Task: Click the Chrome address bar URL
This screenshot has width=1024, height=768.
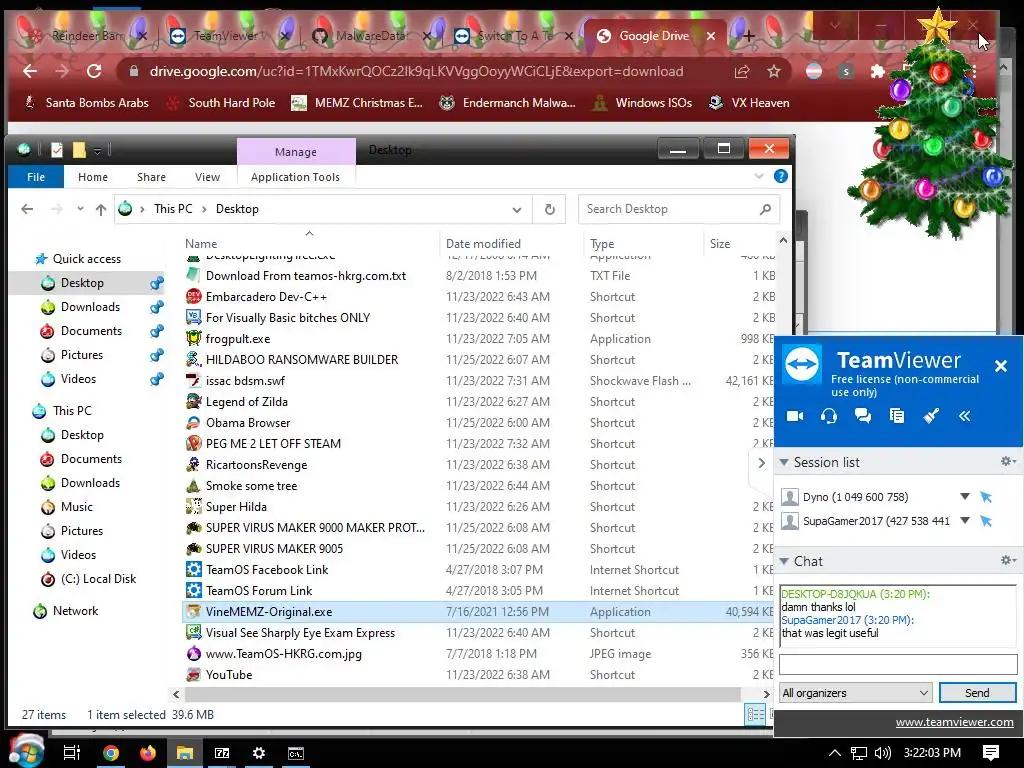Action: tap(417, 71)
